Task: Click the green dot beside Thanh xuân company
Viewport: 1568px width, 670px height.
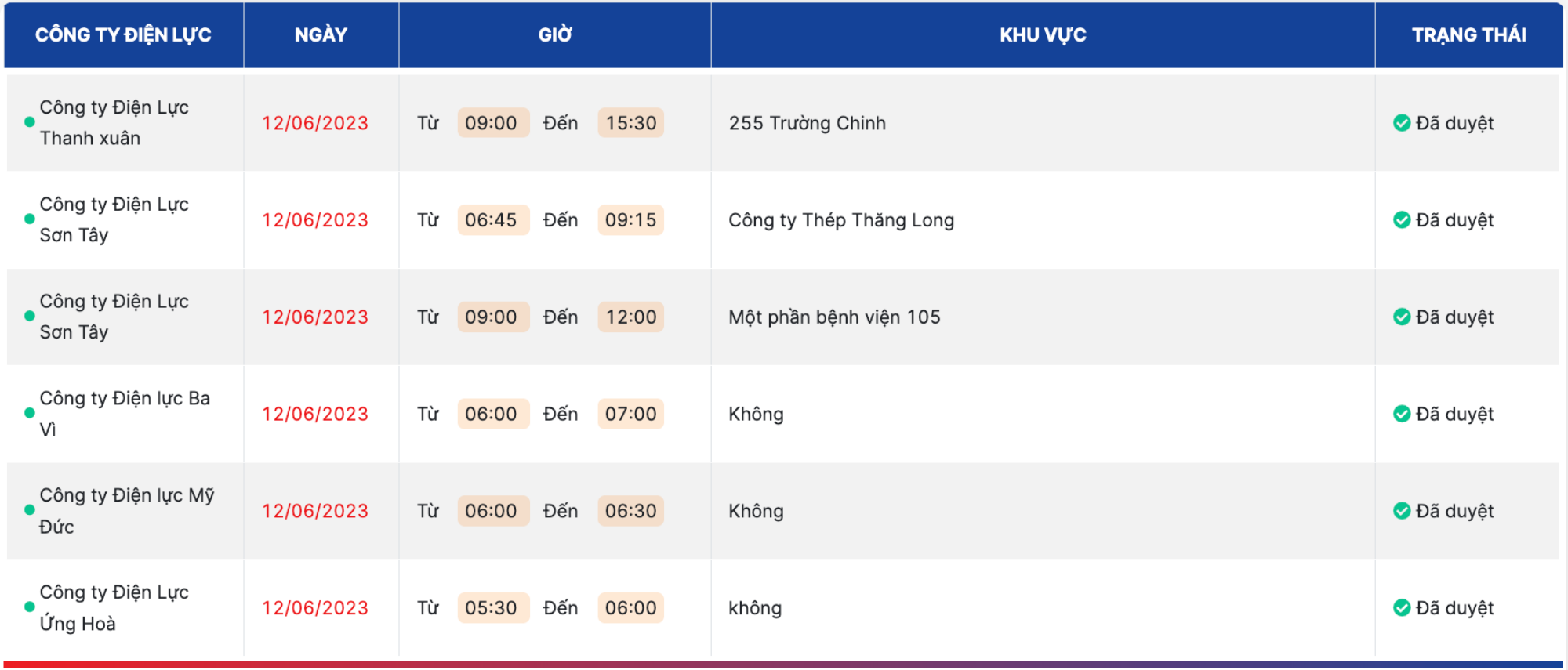Action: point(30,122)
